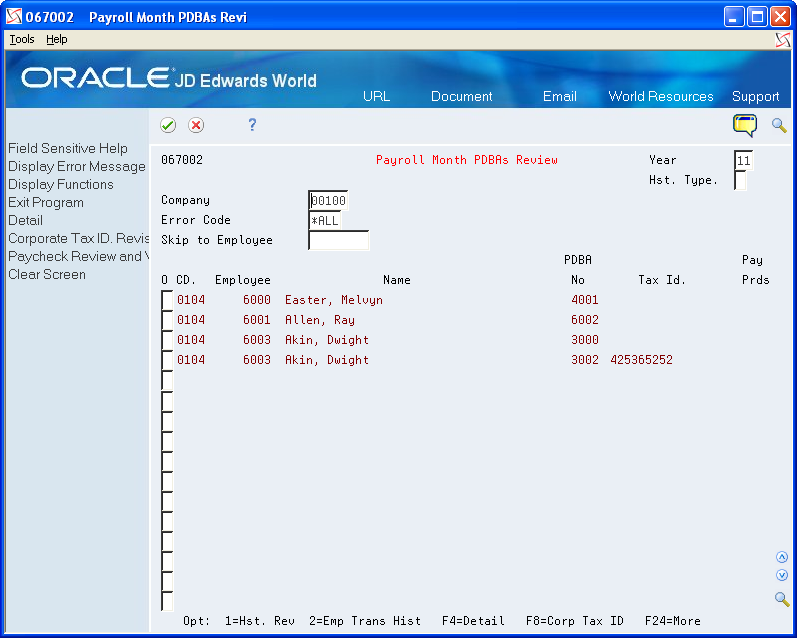797x638 pixels.
Task: Open Paycheck Review in the sidebar
Action: (78, 256)
